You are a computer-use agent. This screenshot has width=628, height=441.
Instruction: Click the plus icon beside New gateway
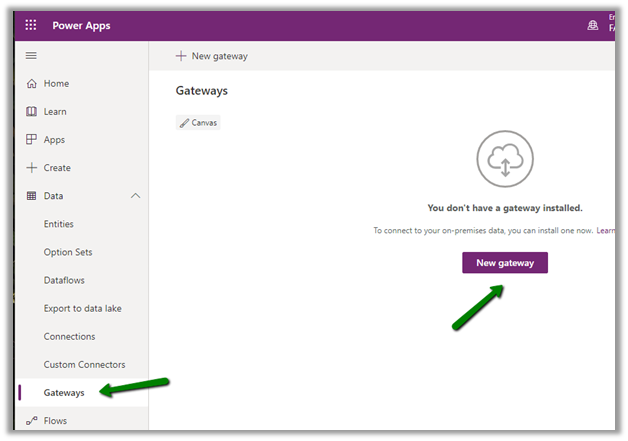pyautogui.click(x=181, y=56)
